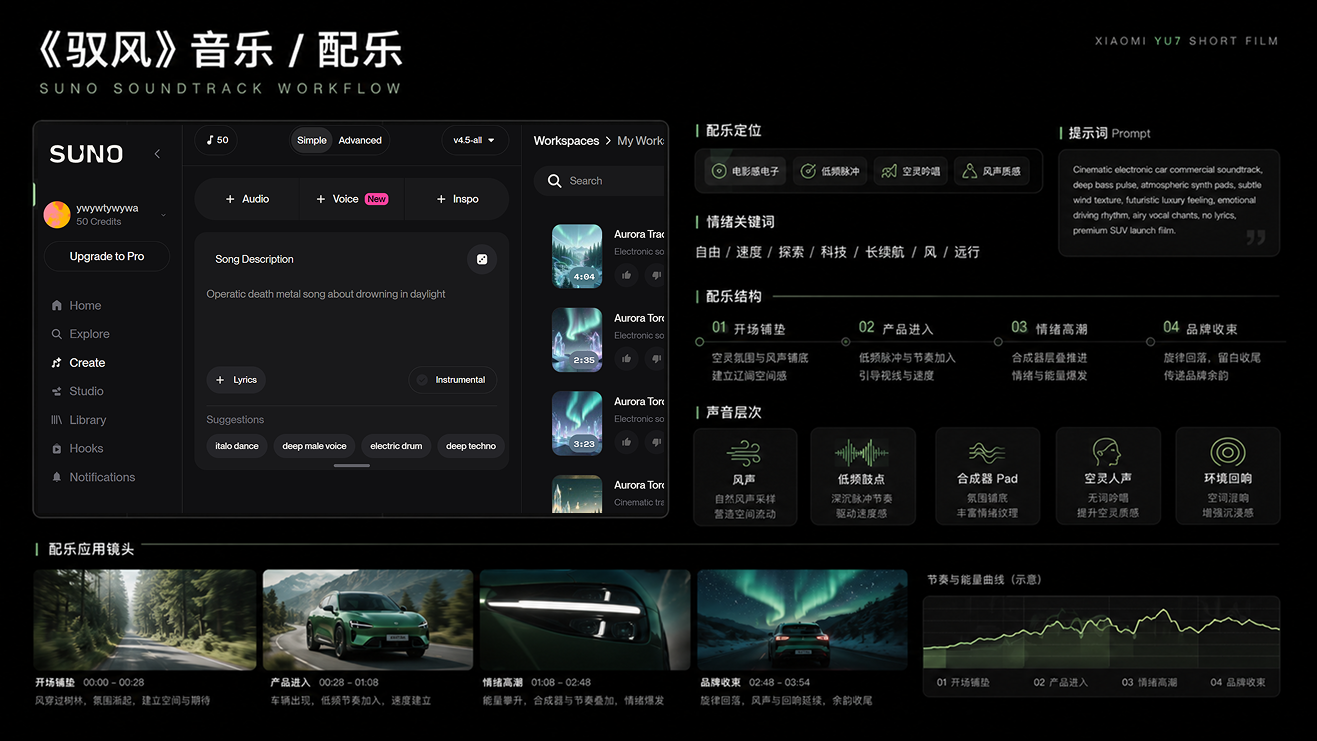Click the aurora night driving thumbnail
Screen dimensions: 1317x741
[x=802, y=620]
